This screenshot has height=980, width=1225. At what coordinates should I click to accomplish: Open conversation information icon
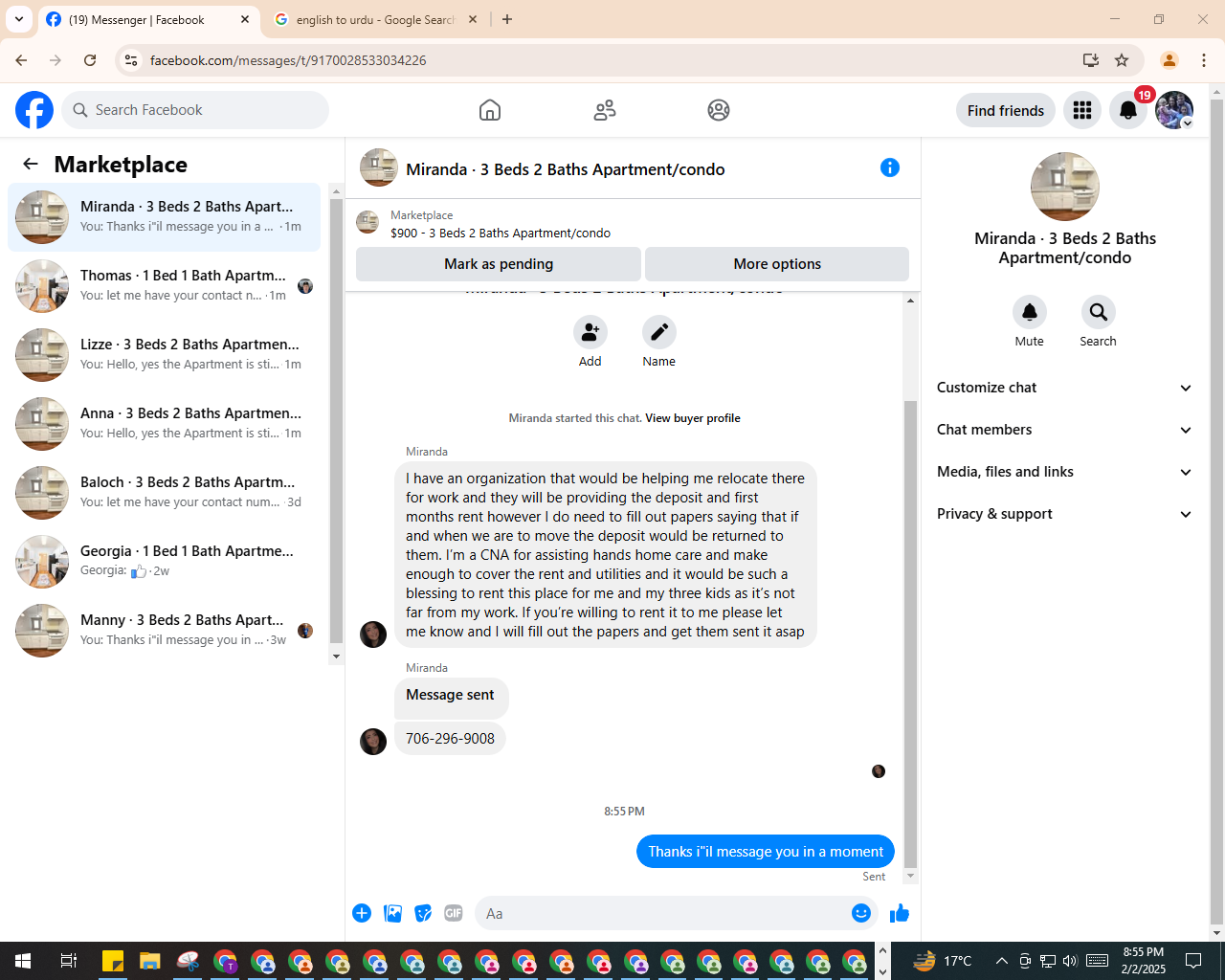click(x=890, y=167)
